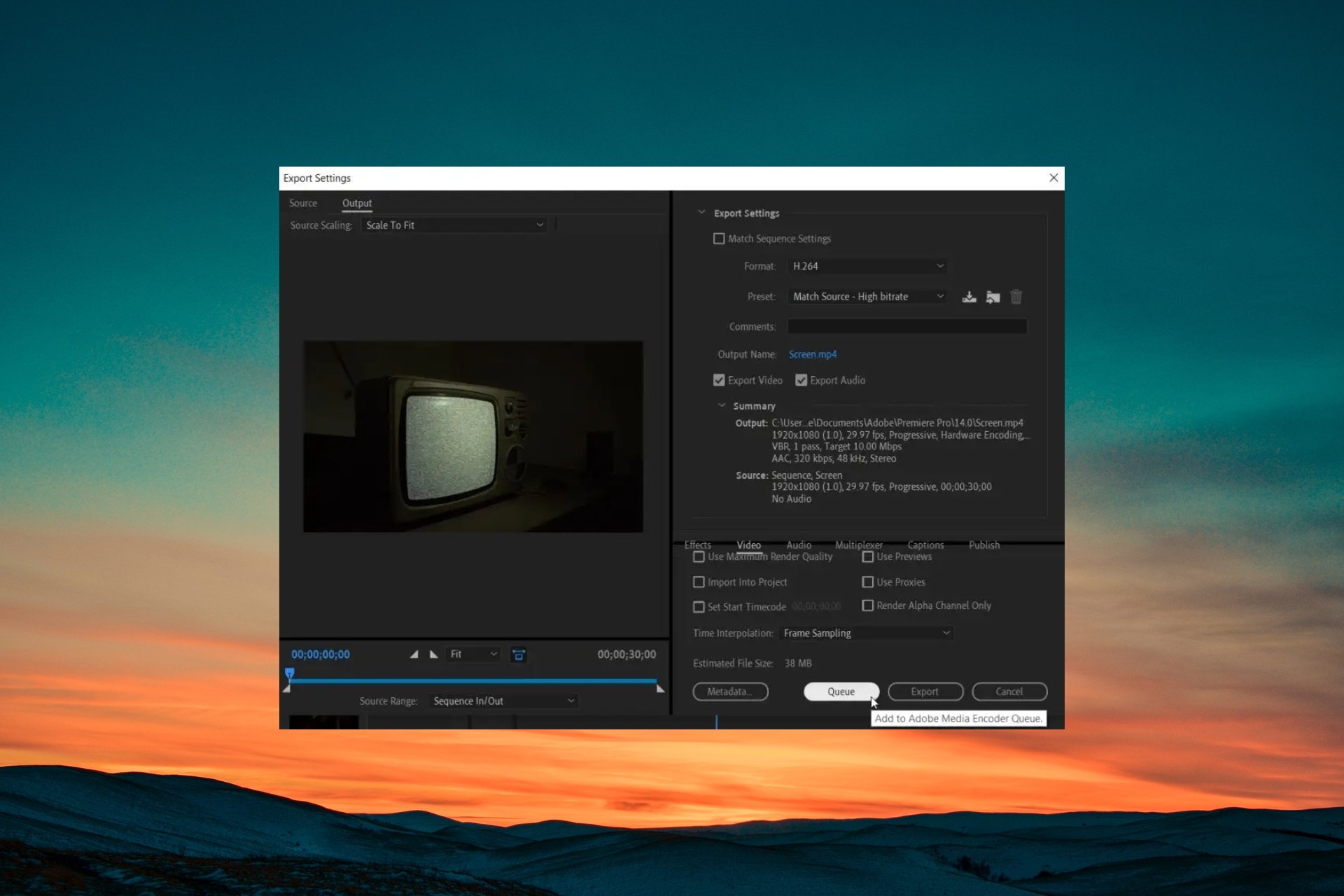Click the Comments input field

coord(907,326)
